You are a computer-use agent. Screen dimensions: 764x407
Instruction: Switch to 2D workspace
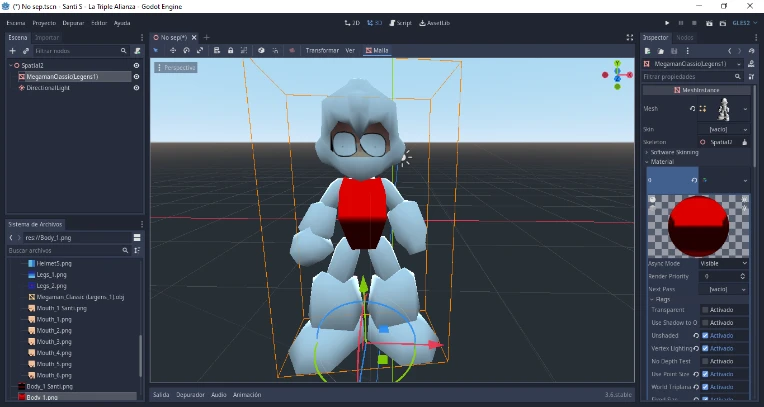click(x=352, y=23)
